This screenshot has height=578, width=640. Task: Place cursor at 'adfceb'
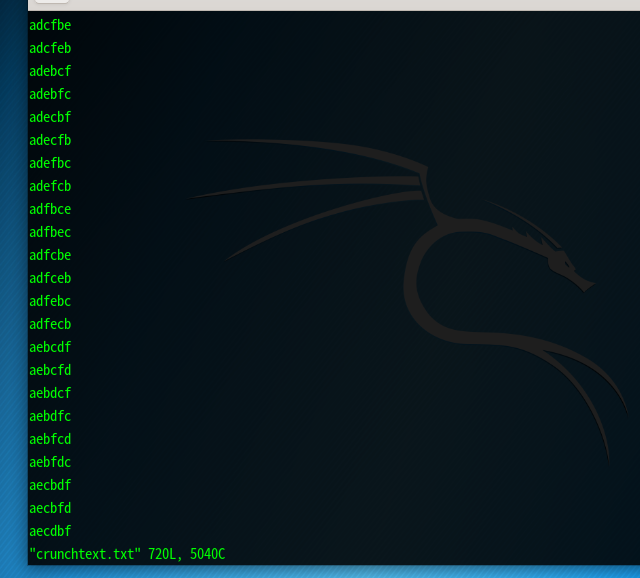[x=50, y=278]
